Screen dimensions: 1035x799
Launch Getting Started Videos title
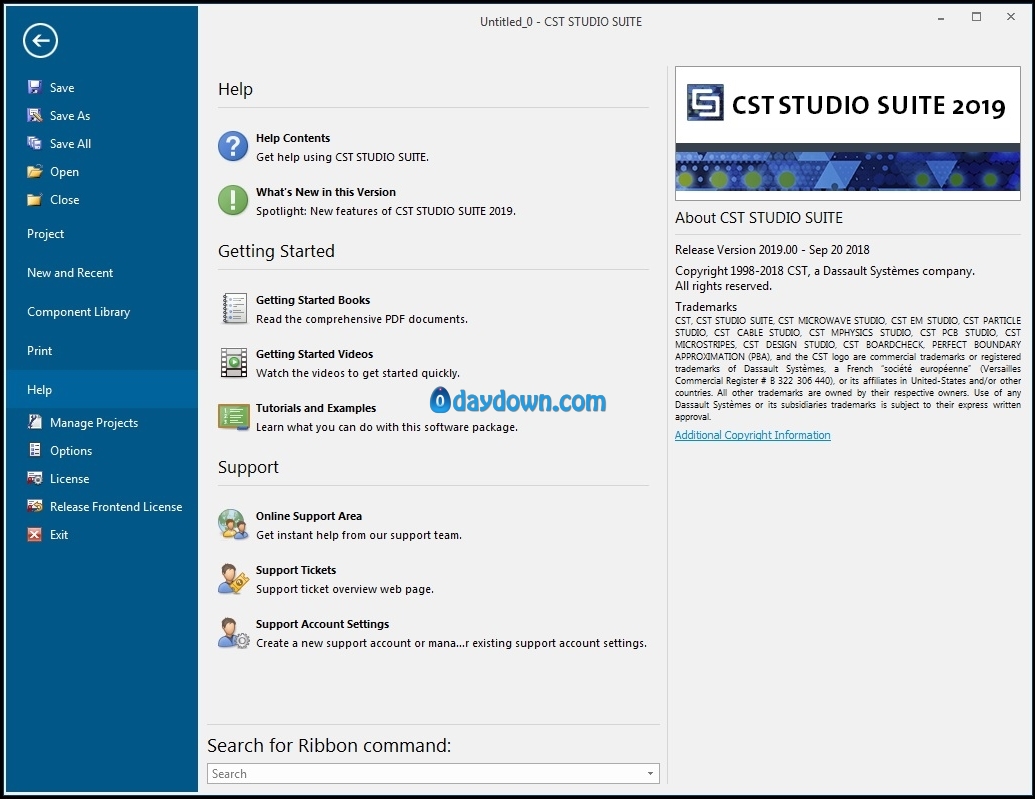click(315, 354)
